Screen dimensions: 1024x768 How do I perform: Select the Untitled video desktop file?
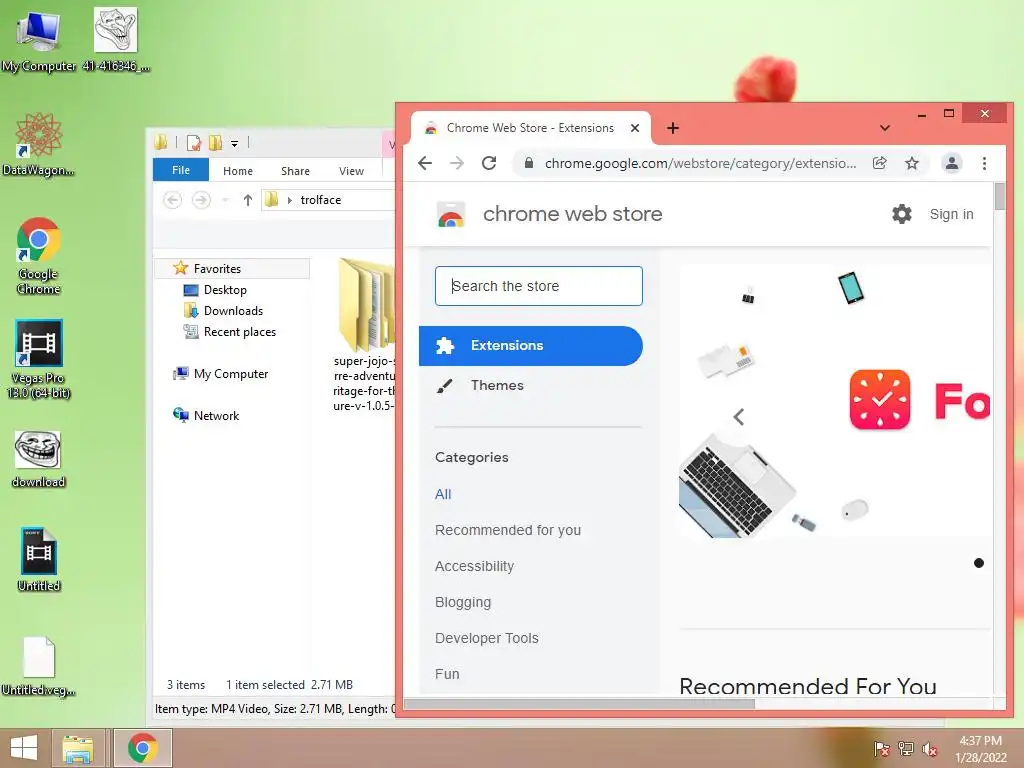39,560
